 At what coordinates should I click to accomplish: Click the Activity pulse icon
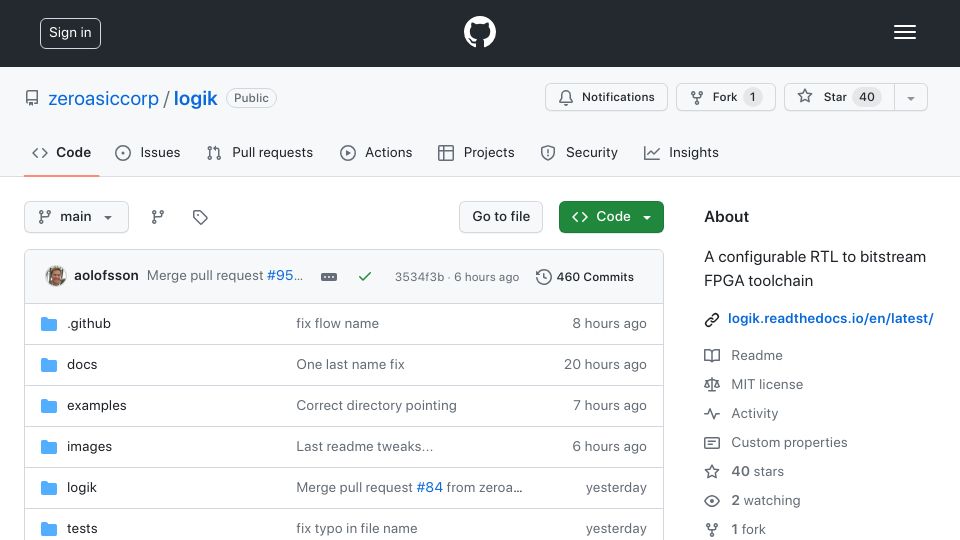point(711,414)
